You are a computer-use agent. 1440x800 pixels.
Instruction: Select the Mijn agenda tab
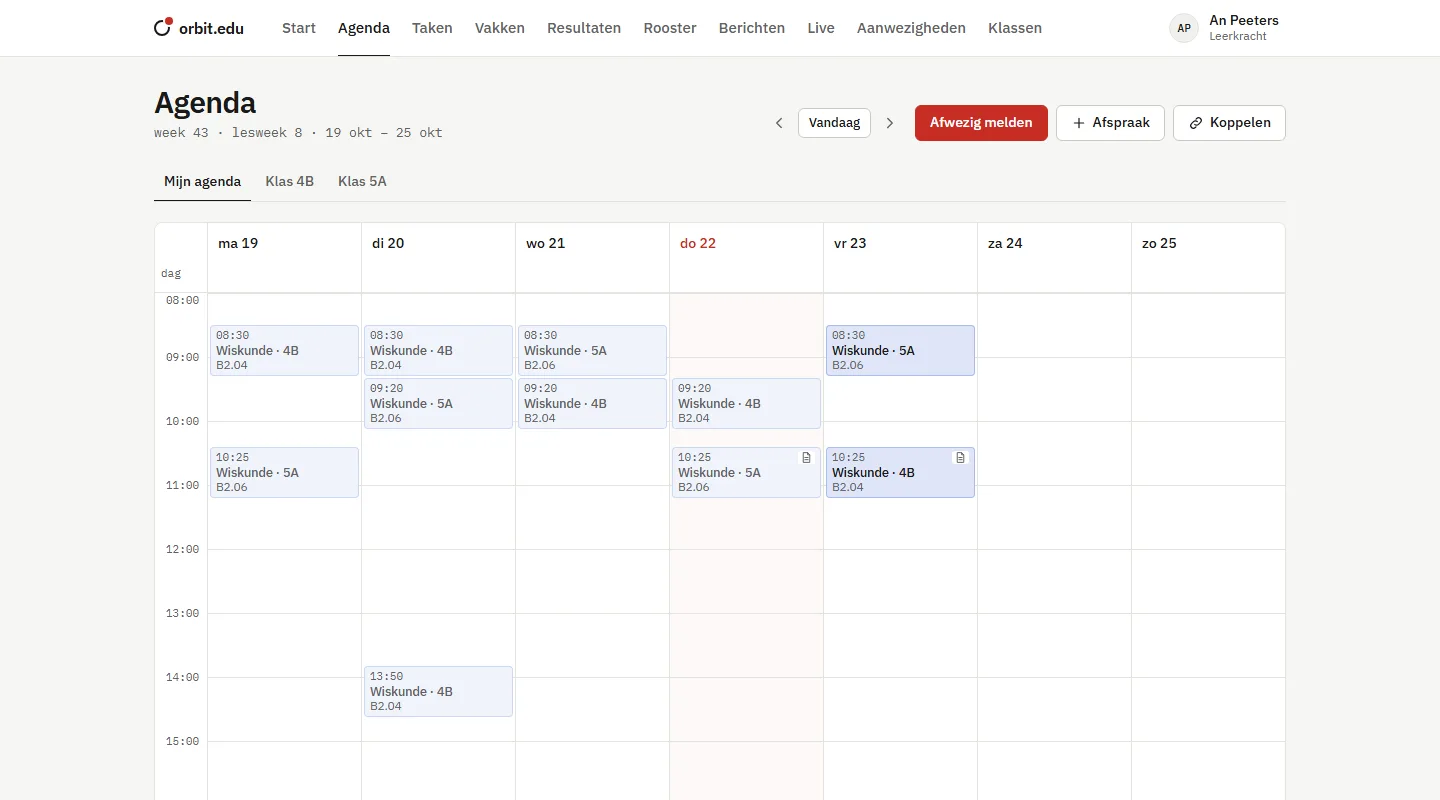tap(203, 181)
